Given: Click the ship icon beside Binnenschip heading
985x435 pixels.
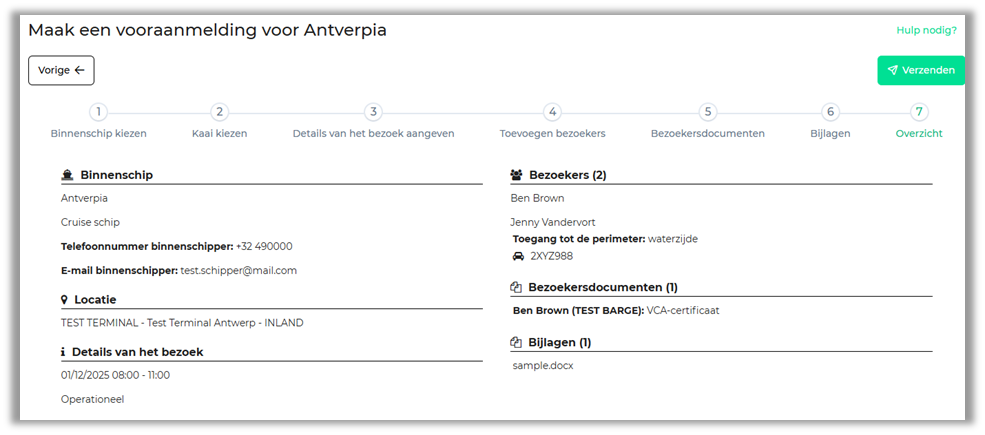Looking at the screenshot, I should click(x=67, y=175).
